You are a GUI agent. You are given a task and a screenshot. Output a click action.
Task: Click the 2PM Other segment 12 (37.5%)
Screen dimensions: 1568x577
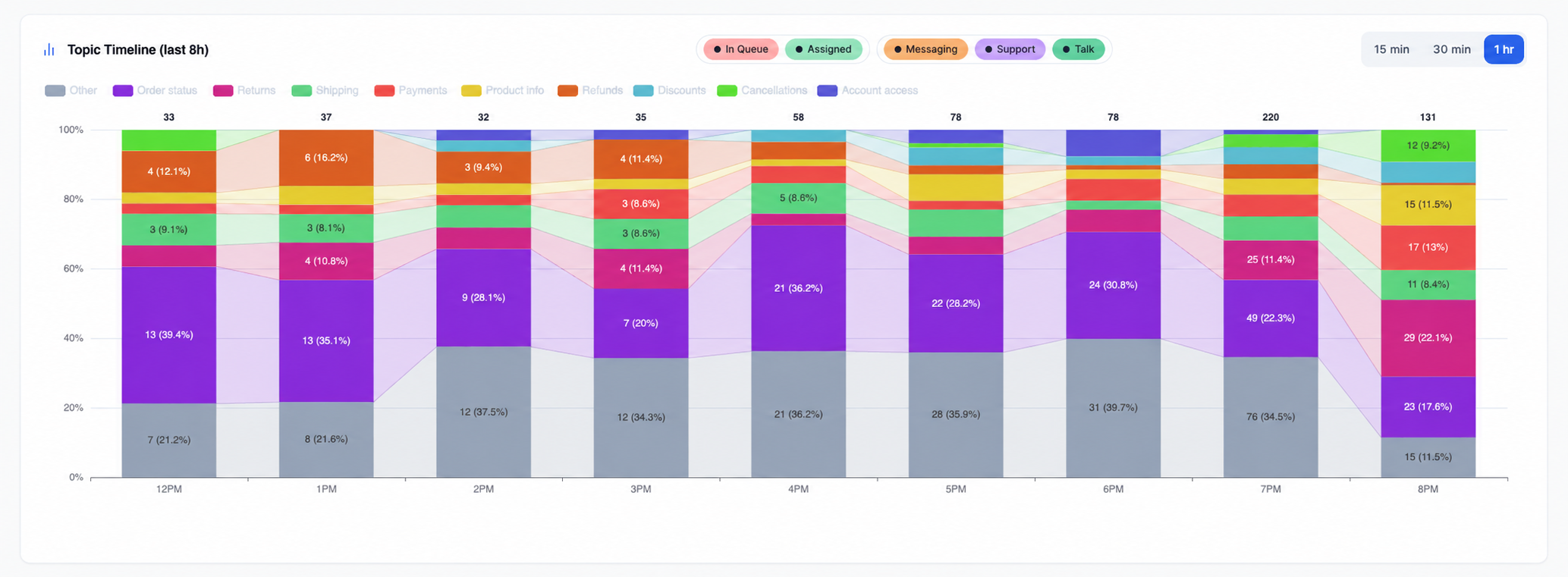(483, 412)
